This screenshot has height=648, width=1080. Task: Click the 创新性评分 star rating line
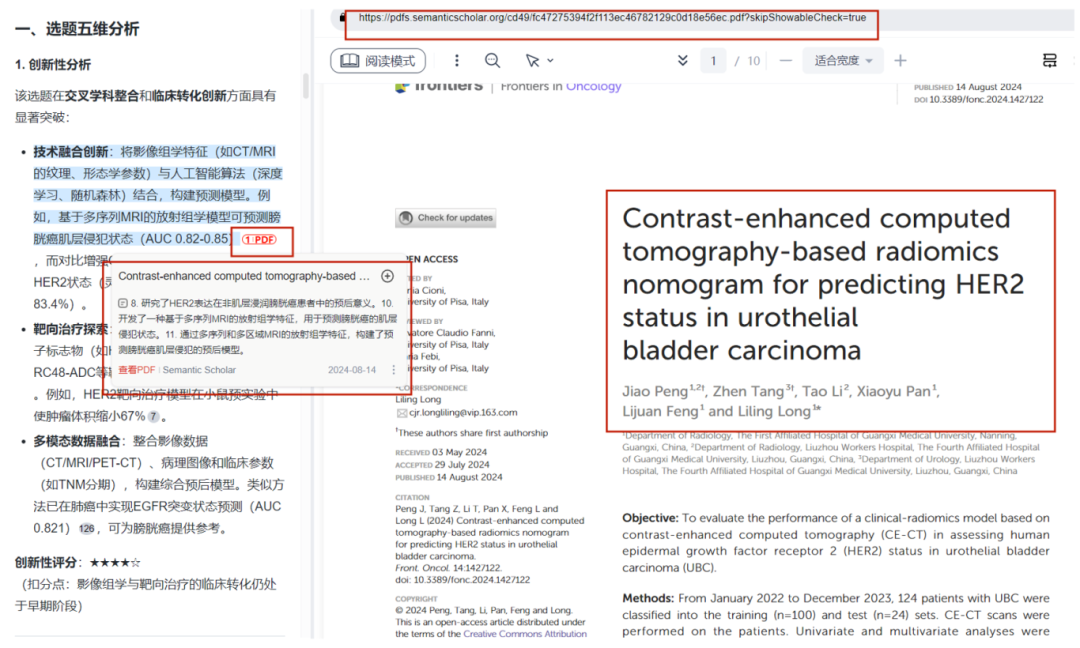point(78,563)
